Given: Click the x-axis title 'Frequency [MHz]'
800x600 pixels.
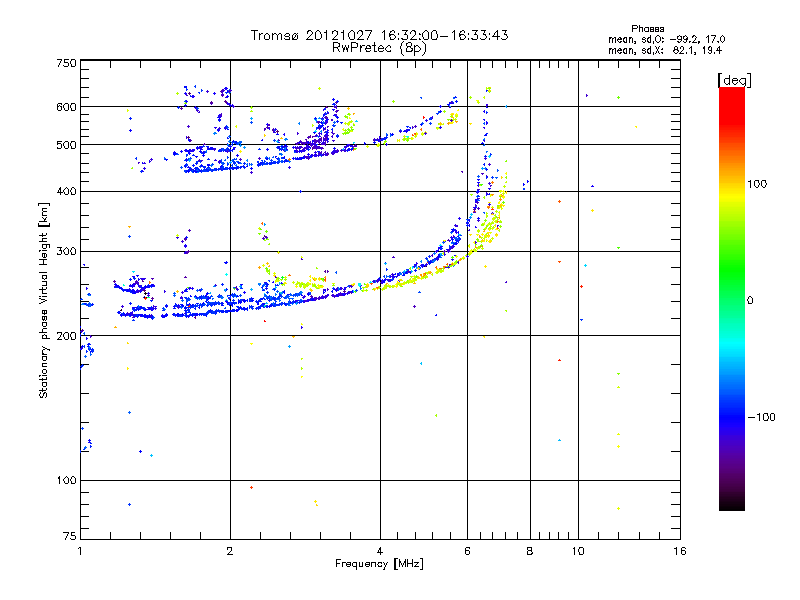Looking at the screenshot, I should 379,564.
